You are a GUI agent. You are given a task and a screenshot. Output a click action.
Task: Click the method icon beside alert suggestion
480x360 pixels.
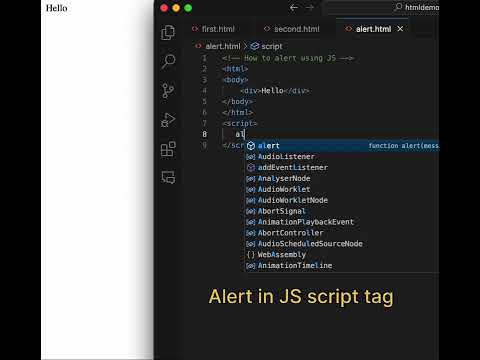click(251, 146)
